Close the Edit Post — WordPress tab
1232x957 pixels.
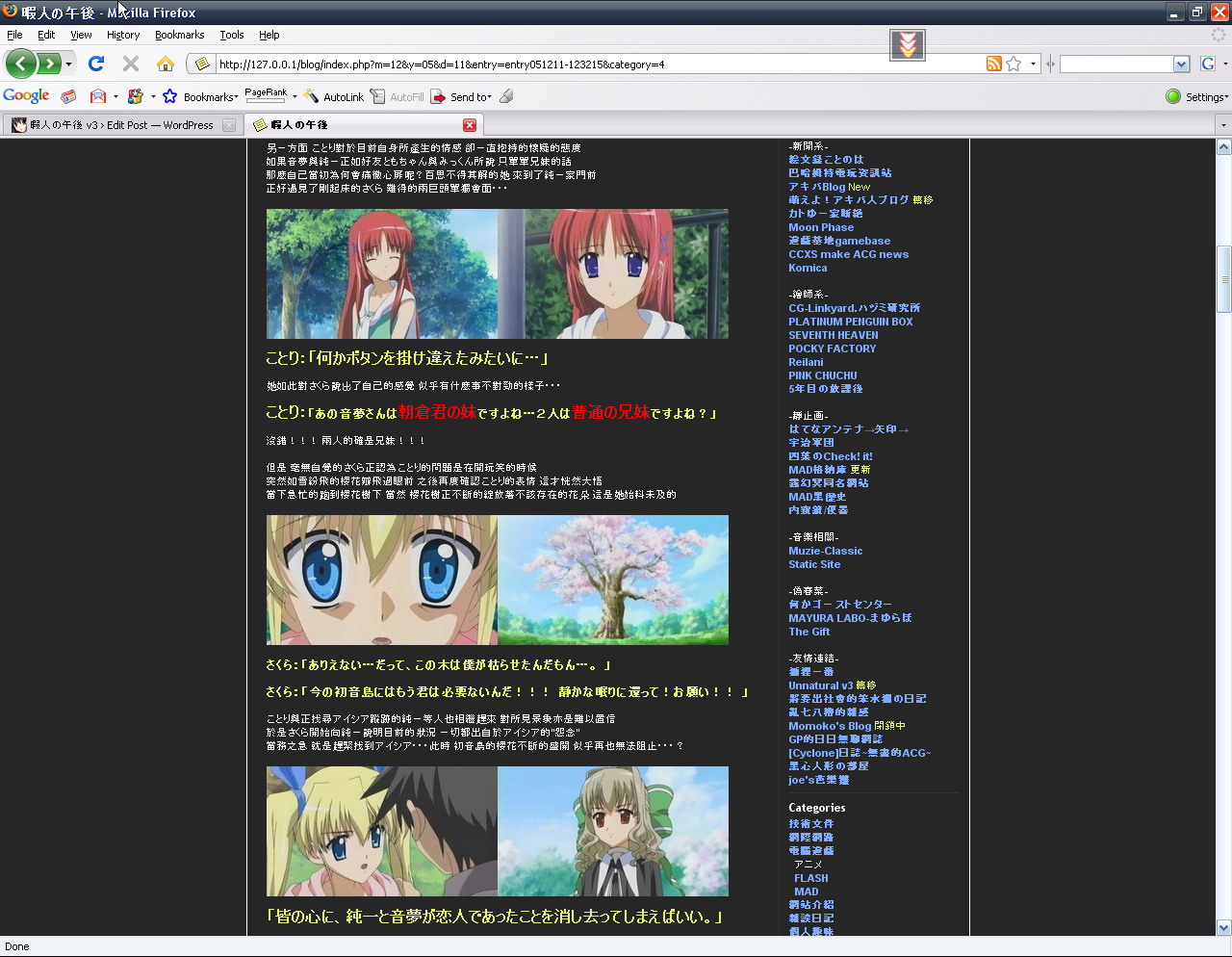[229, 125]
